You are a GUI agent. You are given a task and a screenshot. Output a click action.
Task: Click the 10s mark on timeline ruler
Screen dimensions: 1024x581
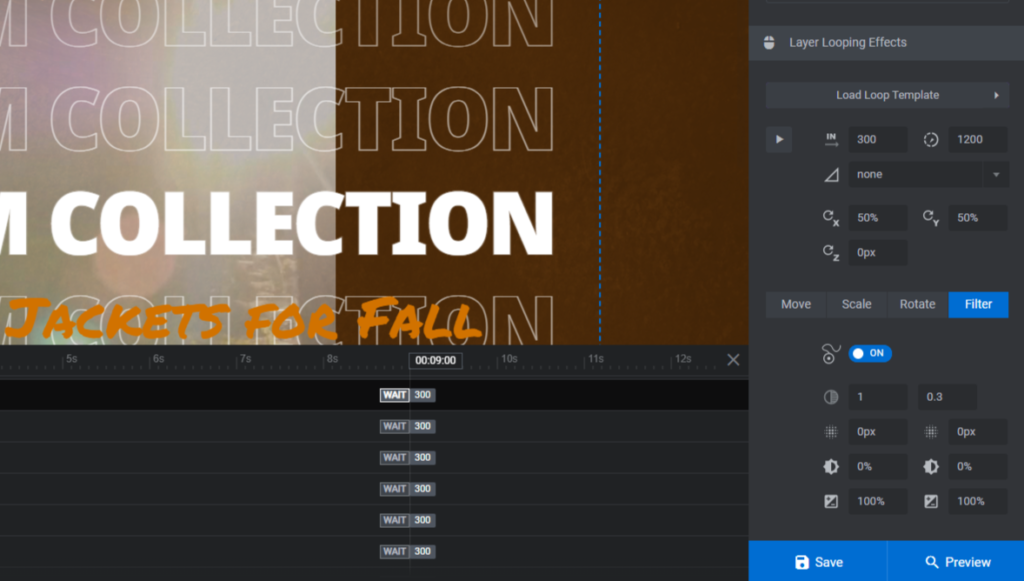(509, 359)
